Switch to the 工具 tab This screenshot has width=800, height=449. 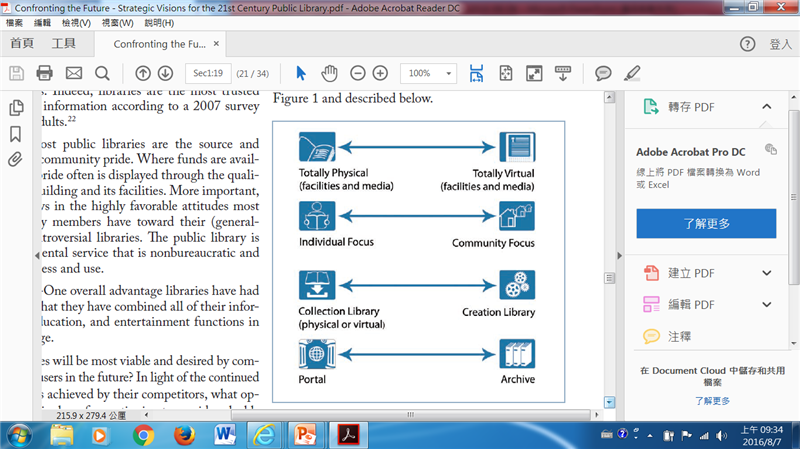[x=63, y=44]
